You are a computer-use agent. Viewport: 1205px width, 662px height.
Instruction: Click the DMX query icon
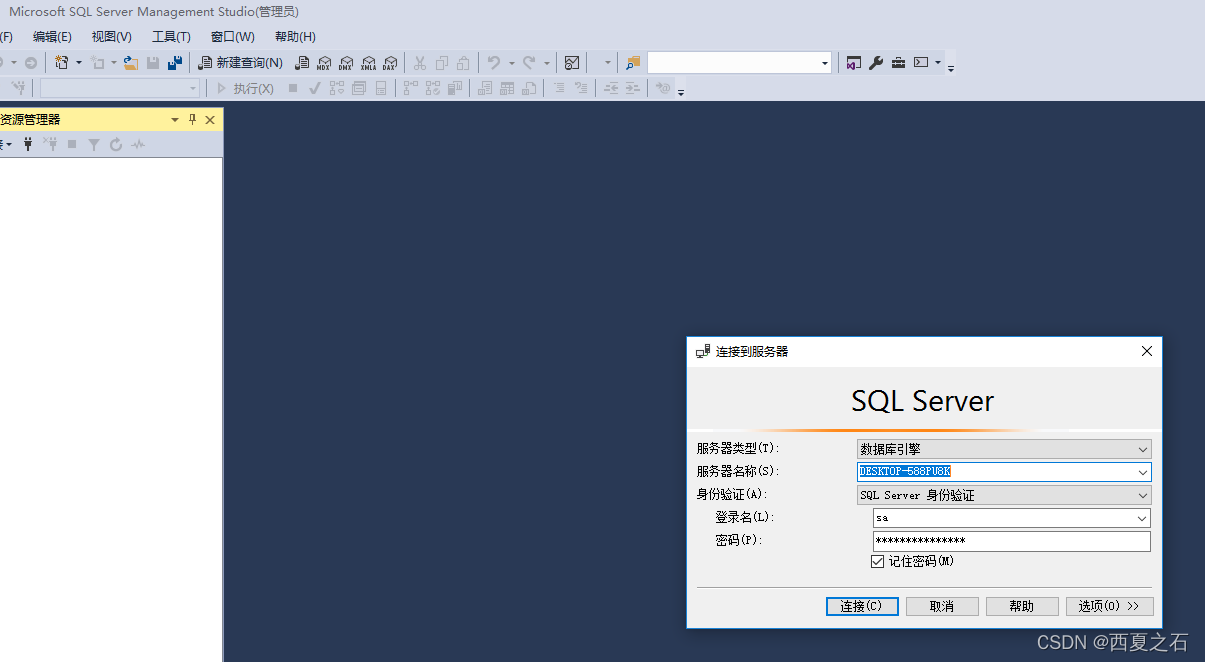click(x=346, y=62)
